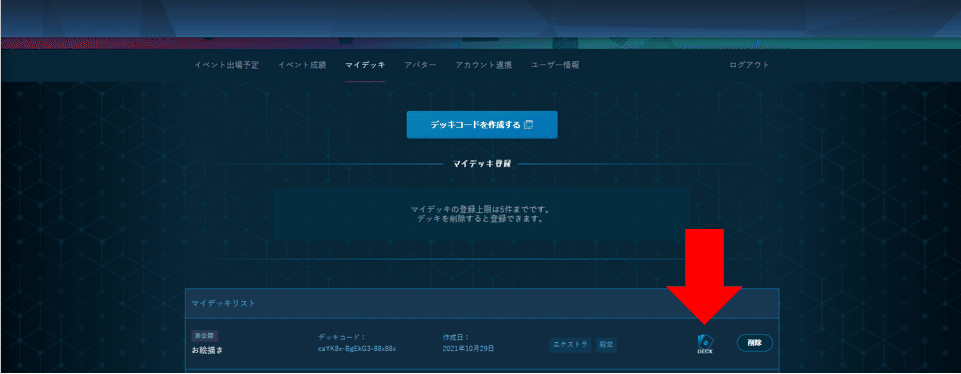961x374 pixels.
Task: Click the デッキコードを作成する button
Action: tap(482, 125)
